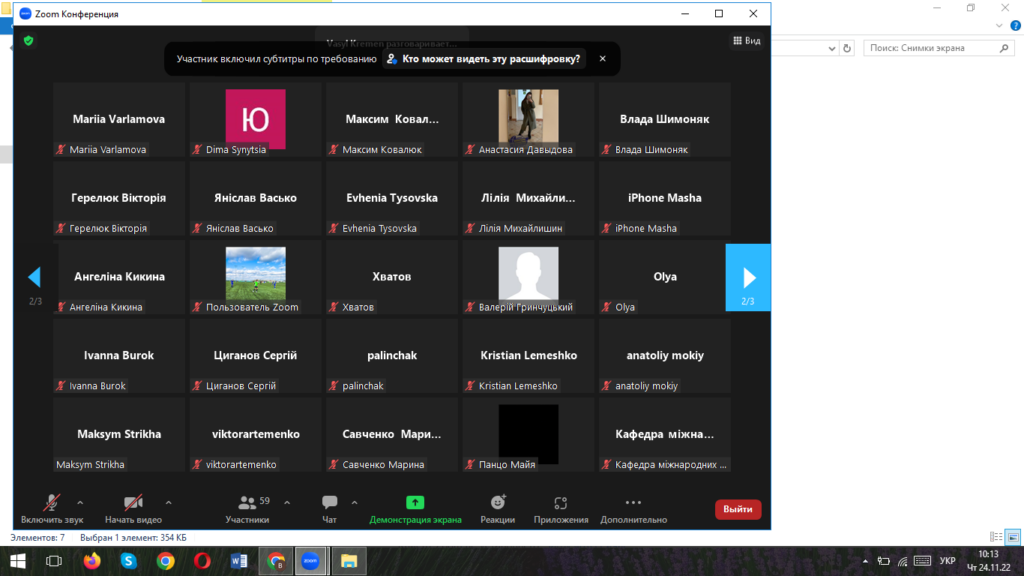This screenshot has width=1024, height=576.
Task: Click Лілія Михайлишин participant tile
Action: tap(528, 199)
